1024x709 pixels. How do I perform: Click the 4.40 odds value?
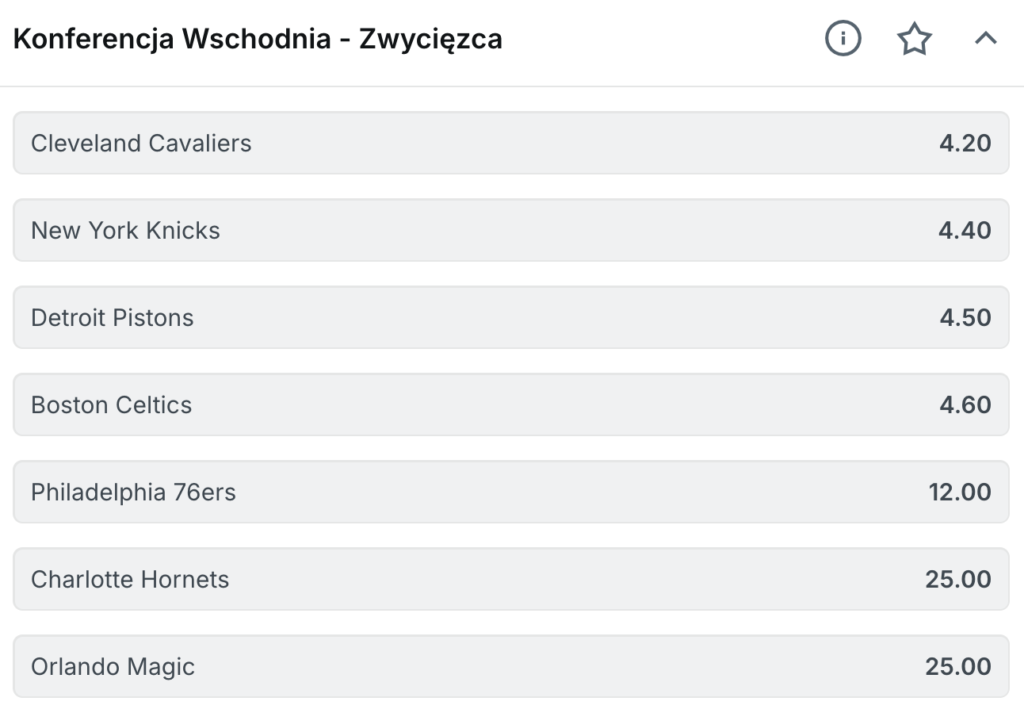(x=965, y=230)
